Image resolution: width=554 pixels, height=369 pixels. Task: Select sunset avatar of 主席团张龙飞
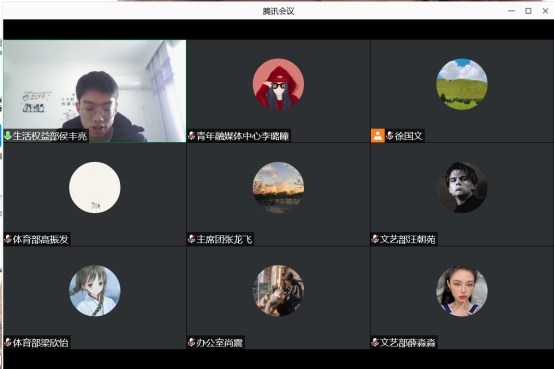click(x=278, y=187)
